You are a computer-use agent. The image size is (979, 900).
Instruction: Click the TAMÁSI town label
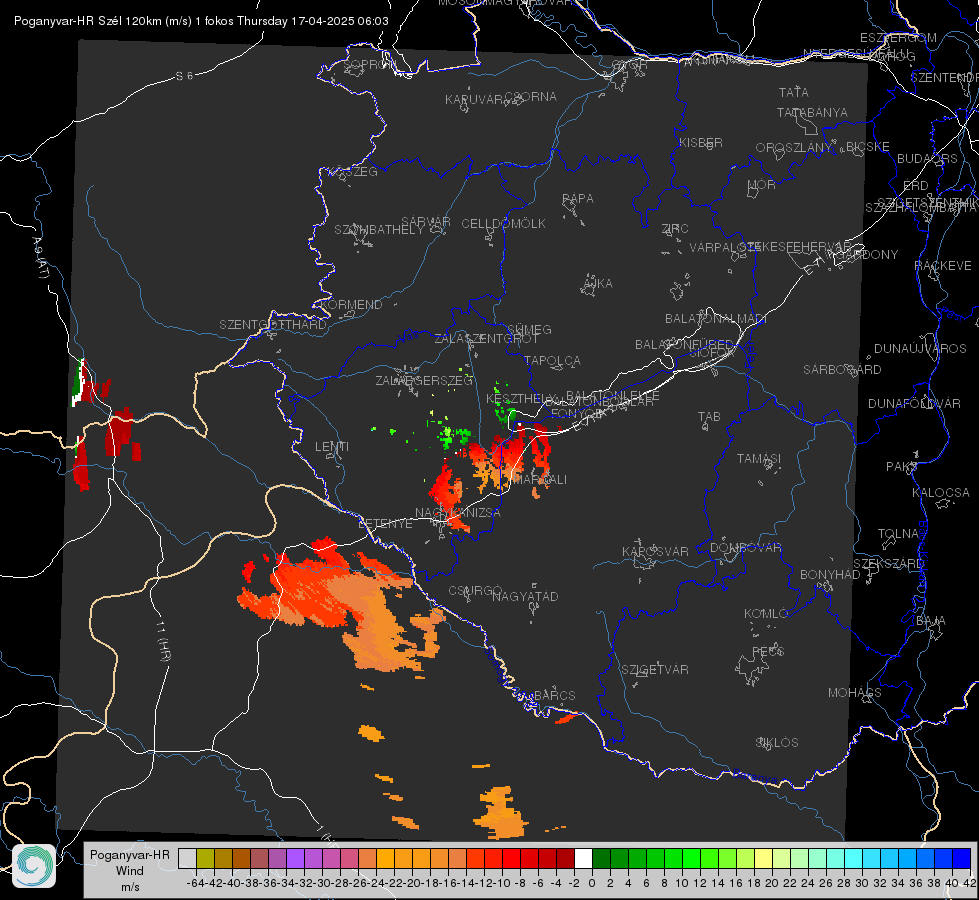click(x=759, y=459)
